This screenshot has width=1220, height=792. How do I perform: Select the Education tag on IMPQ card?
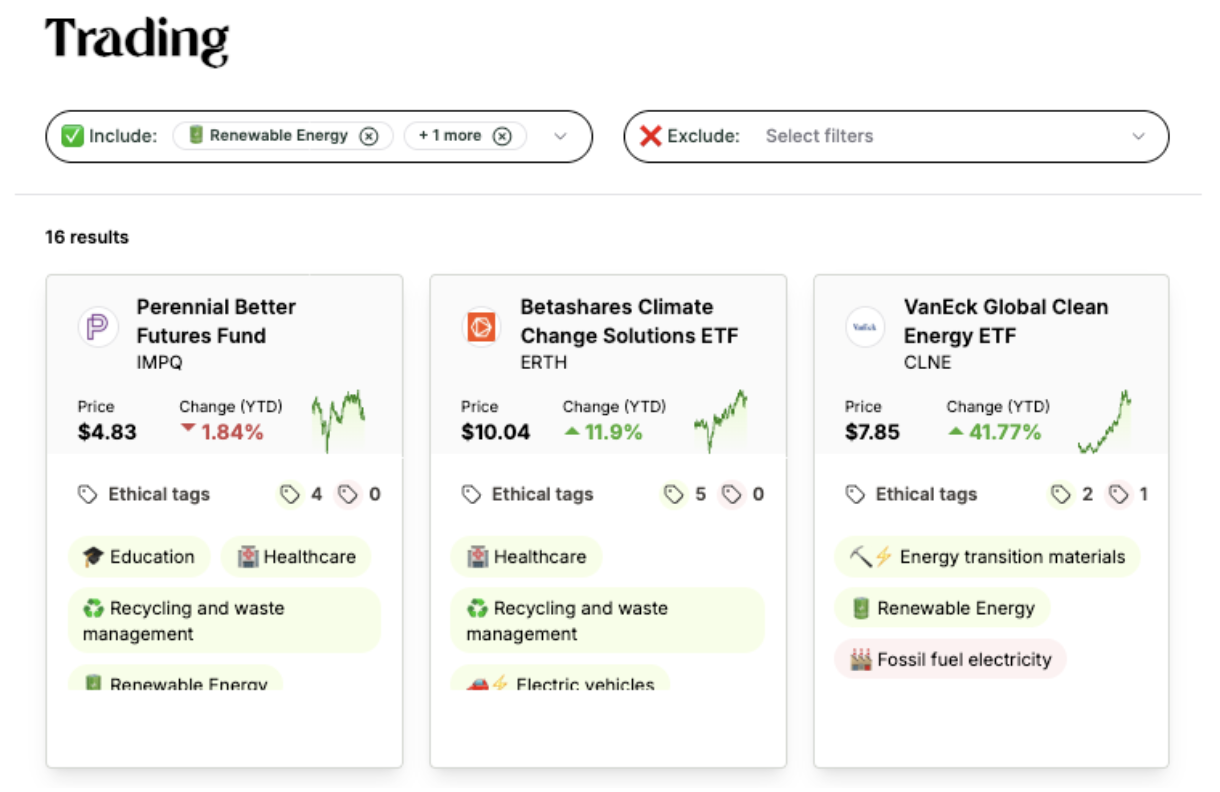(139, 557)
